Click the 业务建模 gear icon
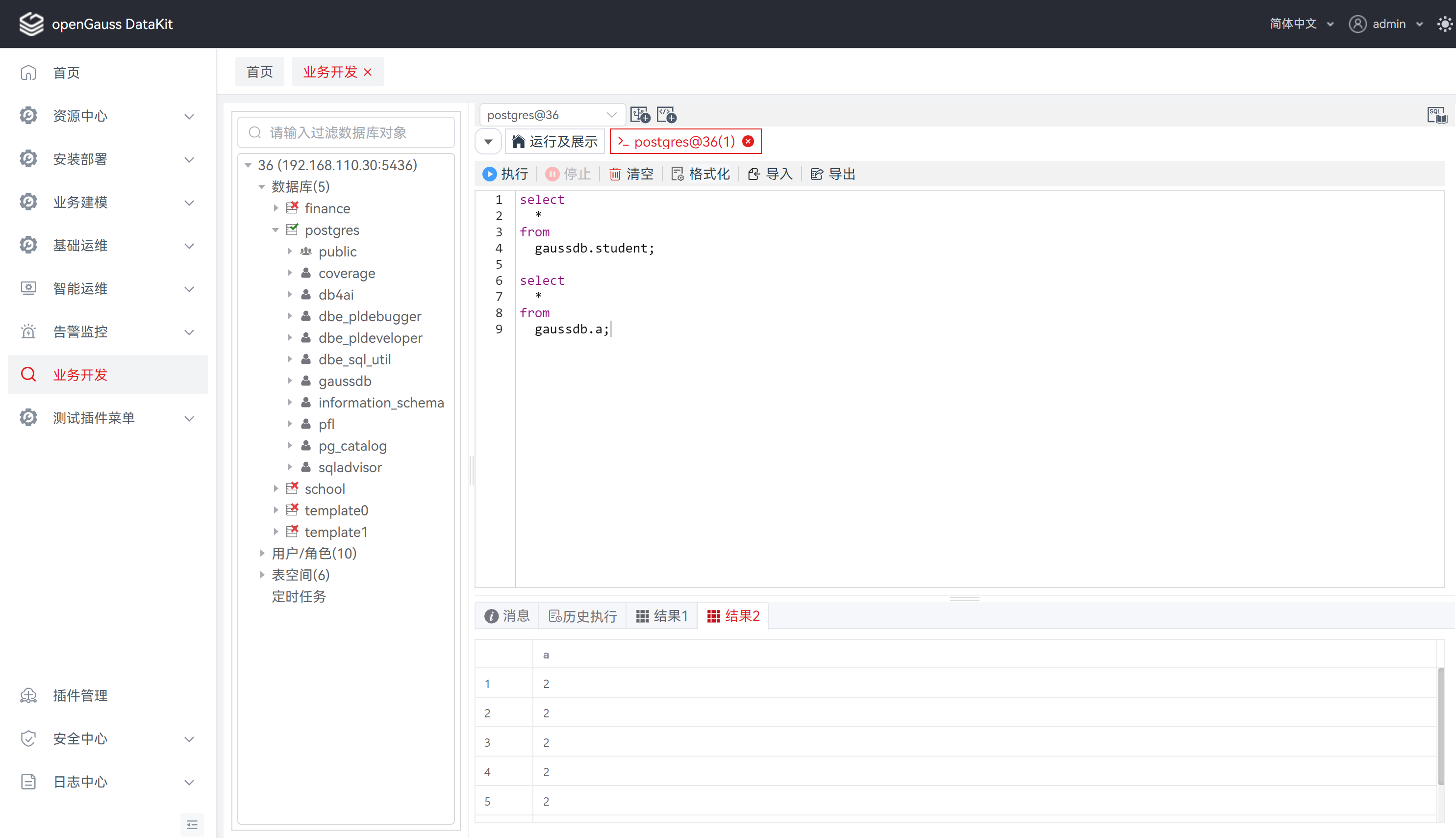The height and width of the screenshot is (838, 1456). coord(28,202)
